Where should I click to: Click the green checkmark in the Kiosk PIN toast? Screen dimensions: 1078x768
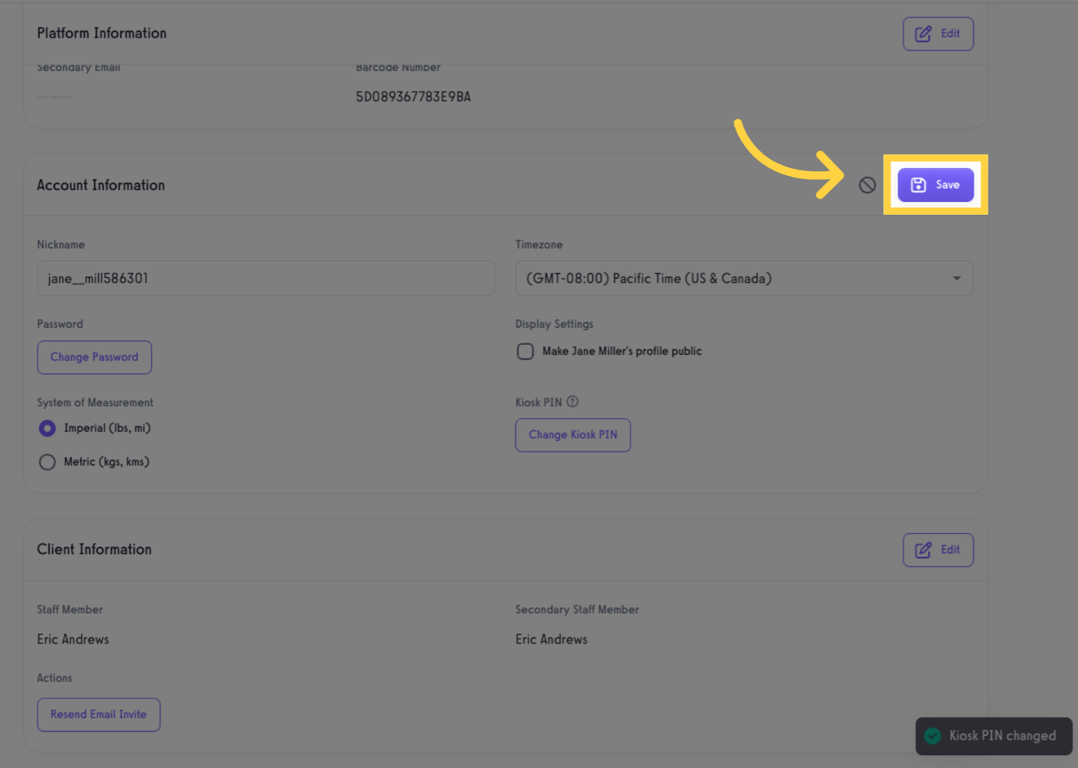tap(931, 736)
